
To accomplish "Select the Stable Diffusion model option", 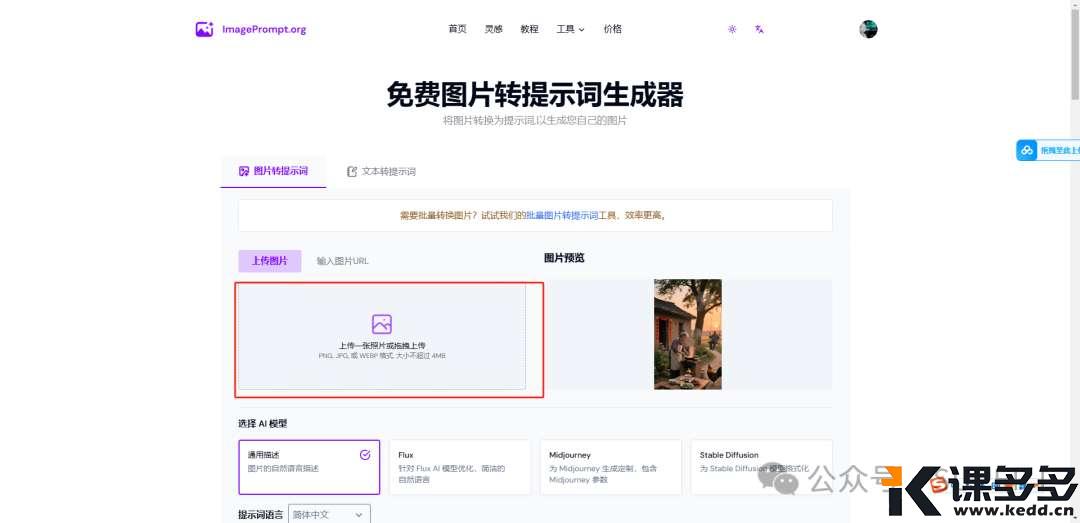I will point(762,467).
